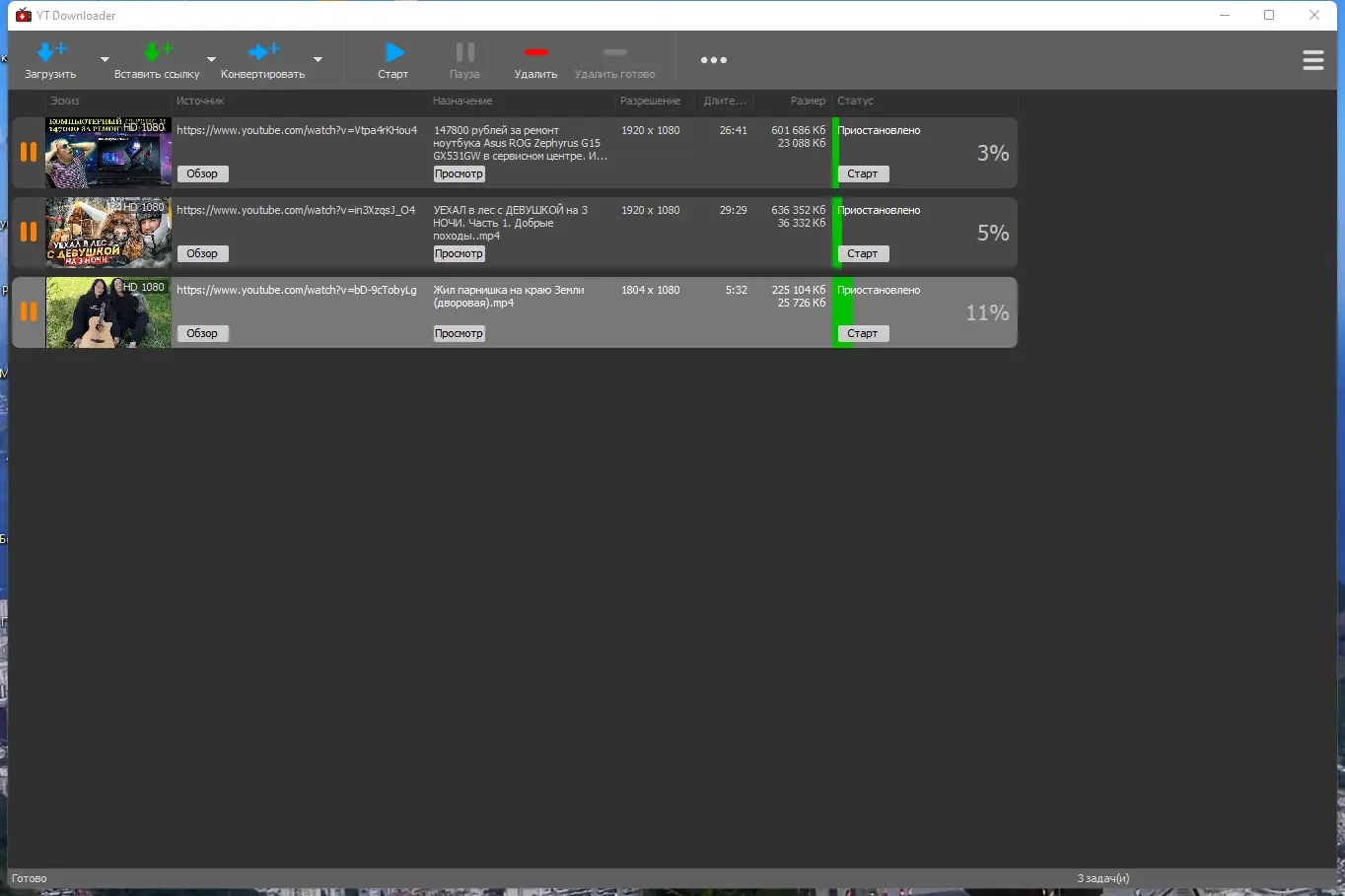The image size is (1345, 896).
Task: Click the 29:29 duration cell
Action: (x=734, y=210)
